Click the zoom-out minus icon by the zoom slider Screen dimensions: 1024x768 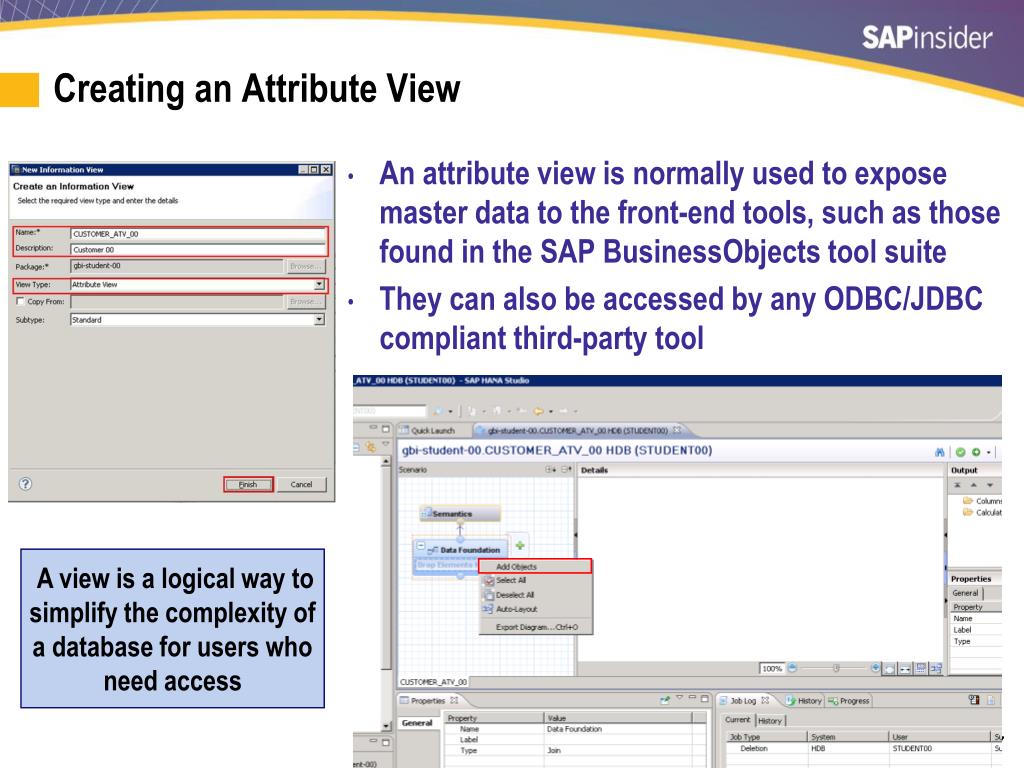coord(792,667)
